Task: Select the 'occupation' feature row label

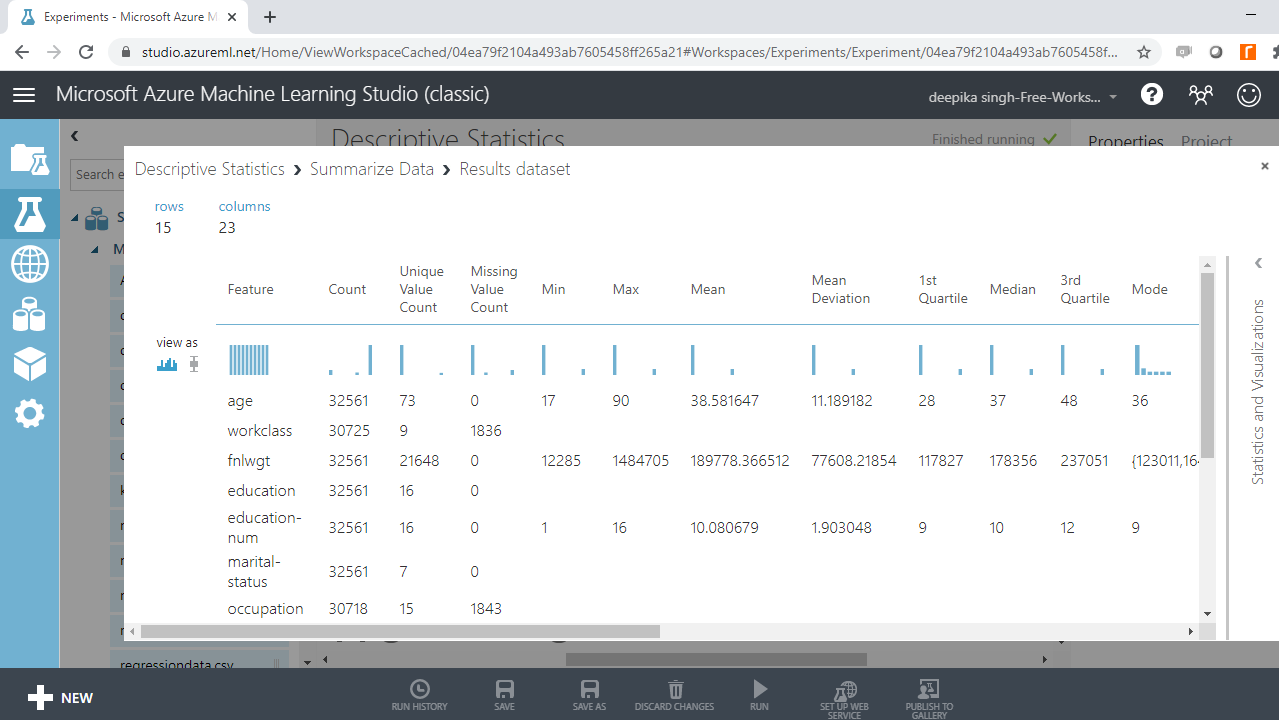Action: [x=265, y=608]
